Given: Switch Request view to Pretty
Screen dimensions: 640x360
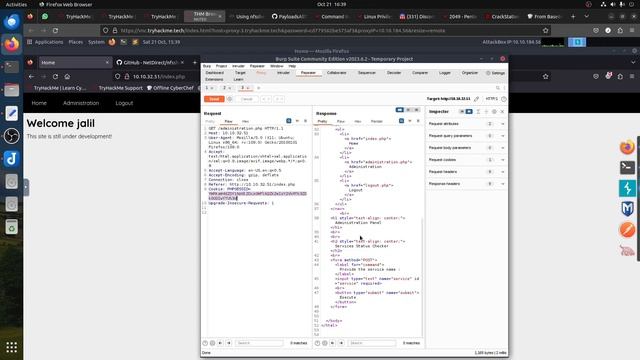Looking at the screenshot, I should pyautogui.click(x=210, y=121).
